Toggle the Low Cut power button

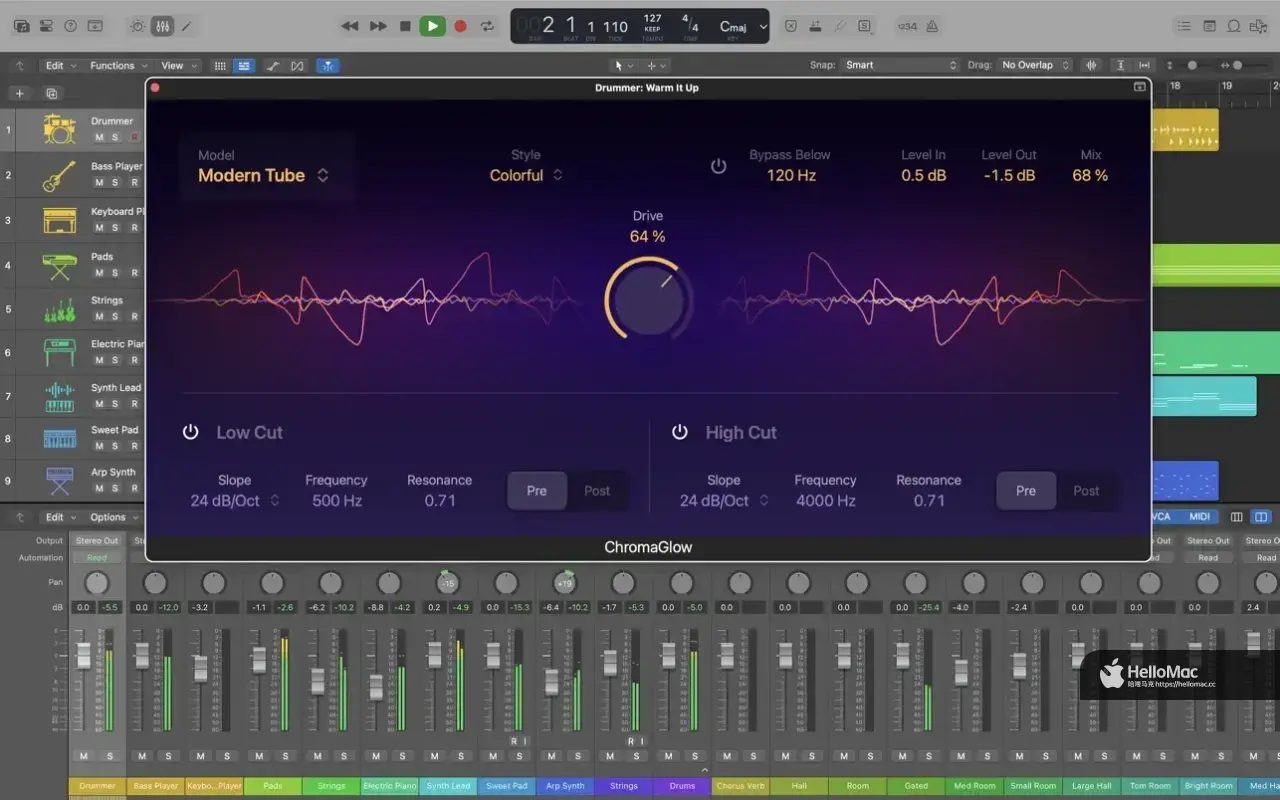click(190, 432)
